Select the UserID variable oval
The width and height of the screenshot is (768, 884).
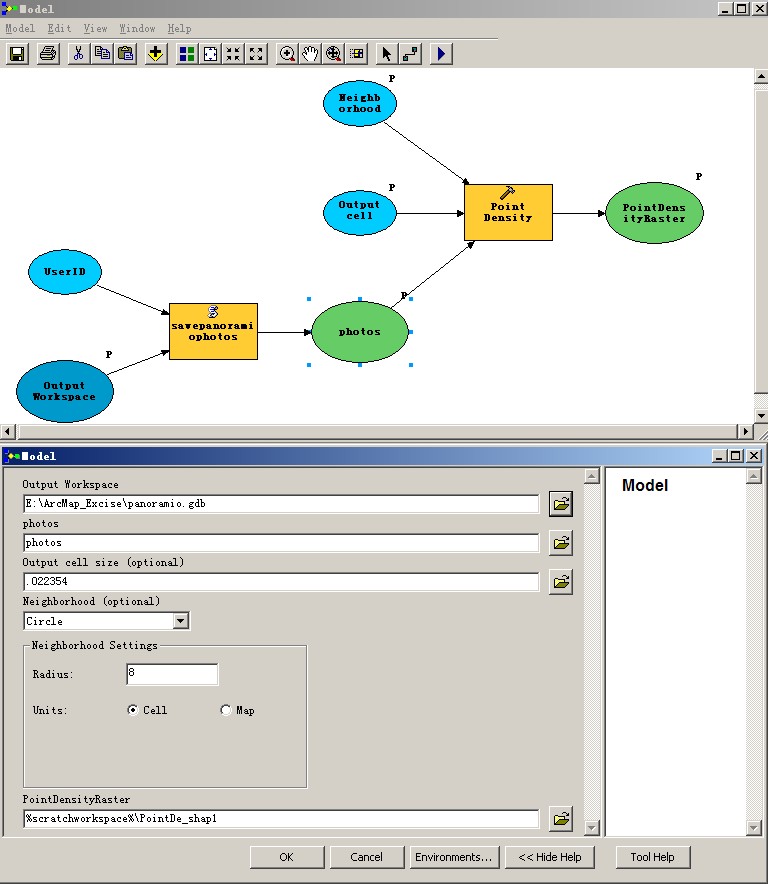65,272
